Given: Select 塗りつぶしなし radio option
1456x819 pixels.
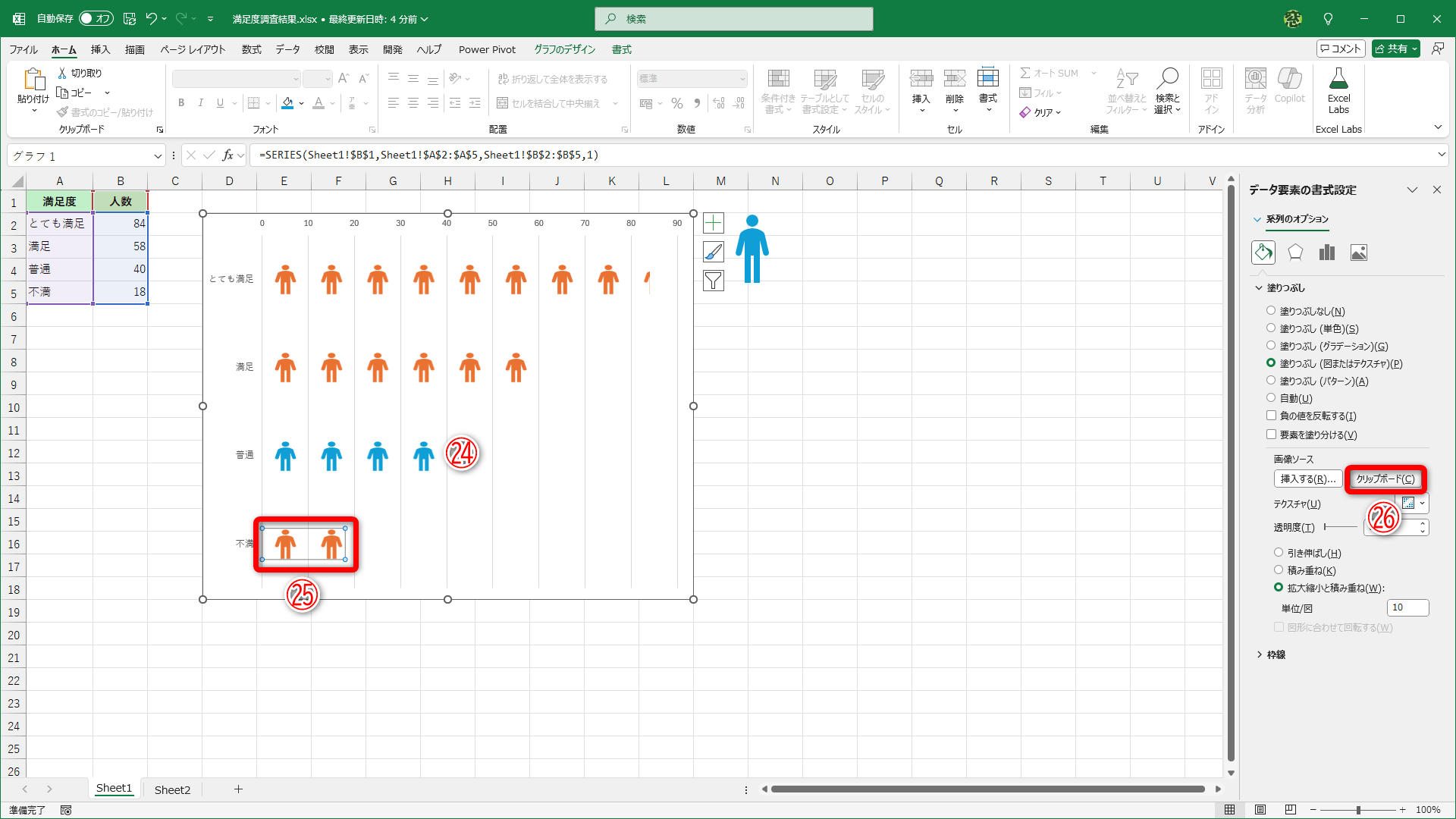Looking at the screenshot, I should pos(1271,311).
